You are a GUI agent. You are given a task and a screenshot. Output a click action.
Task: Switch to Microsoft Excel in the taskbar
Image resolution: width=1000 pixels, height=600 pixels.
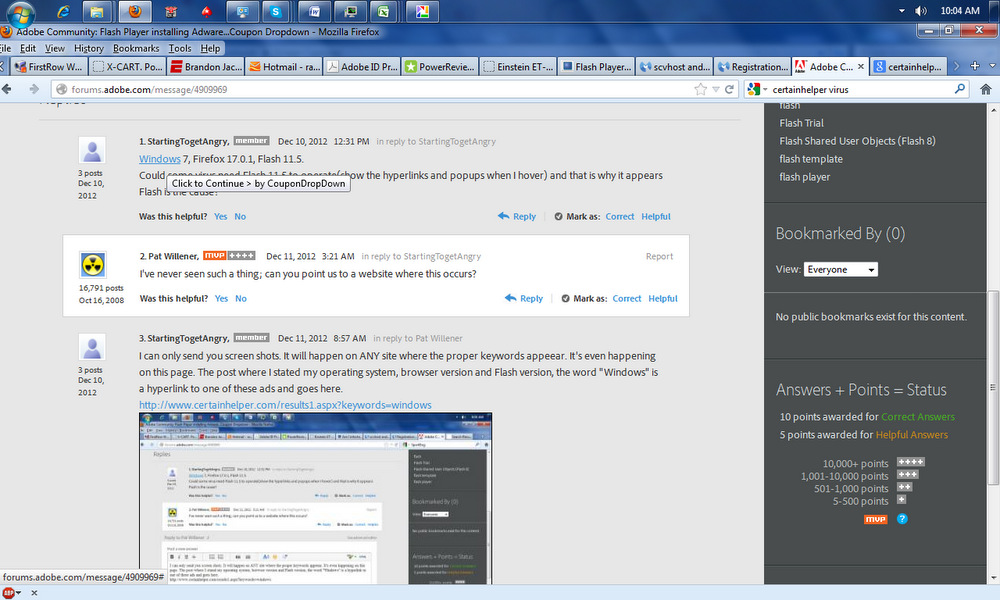pyautogui.click(x=383, y=11)
